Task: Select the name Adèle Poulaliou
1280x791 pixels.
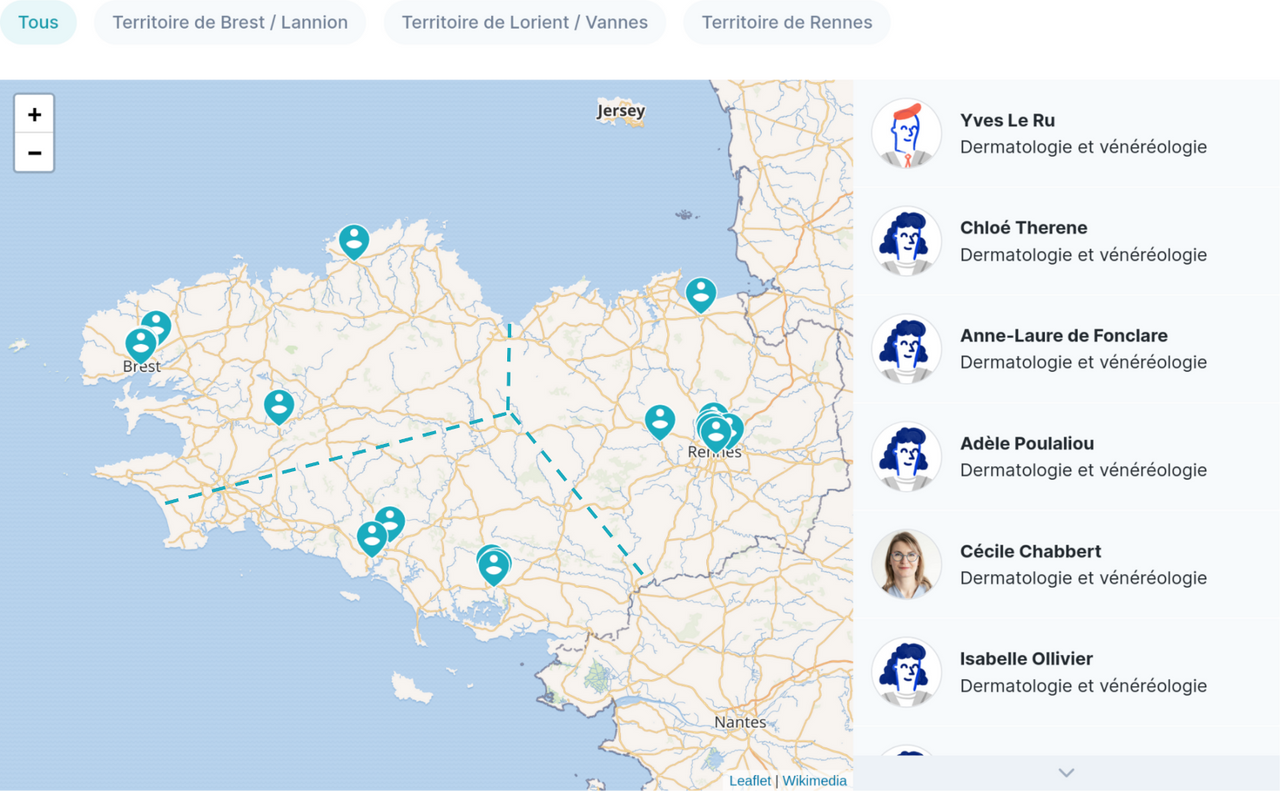Action: (1027, 444)
